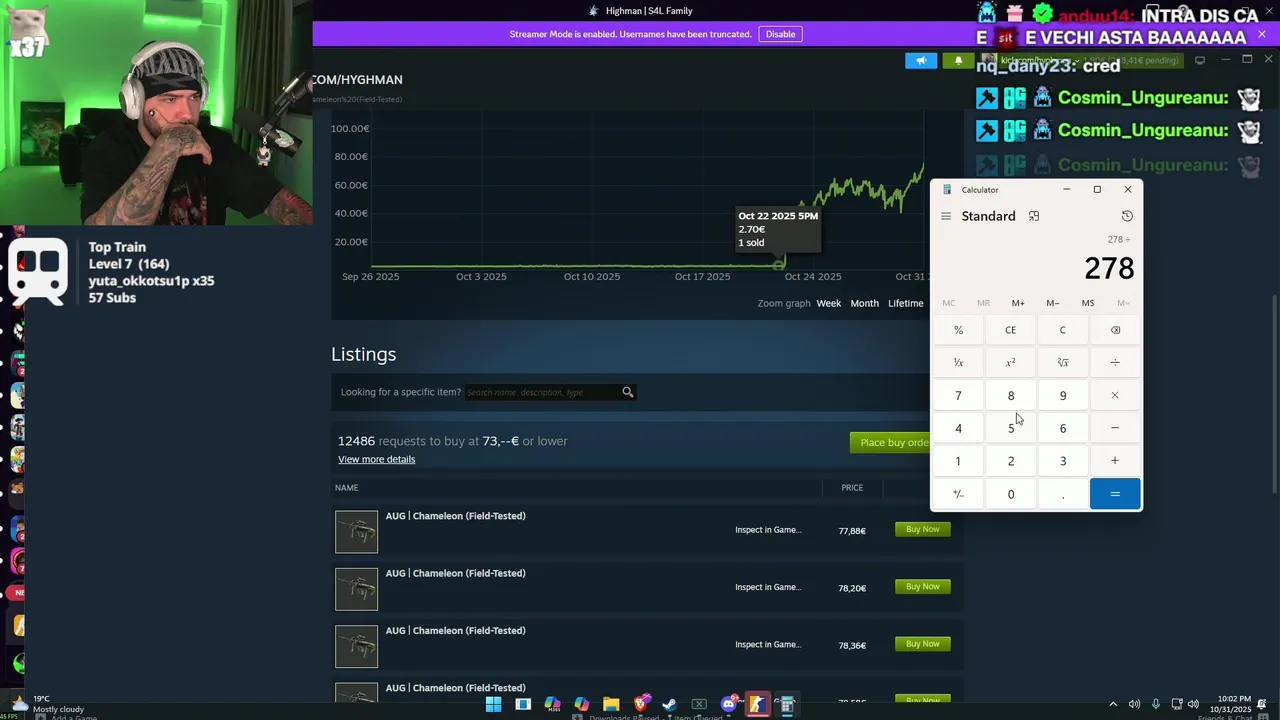Sort listings by the NAME column header
This screenshot has width=1280, height=720.
click(346, 488)
